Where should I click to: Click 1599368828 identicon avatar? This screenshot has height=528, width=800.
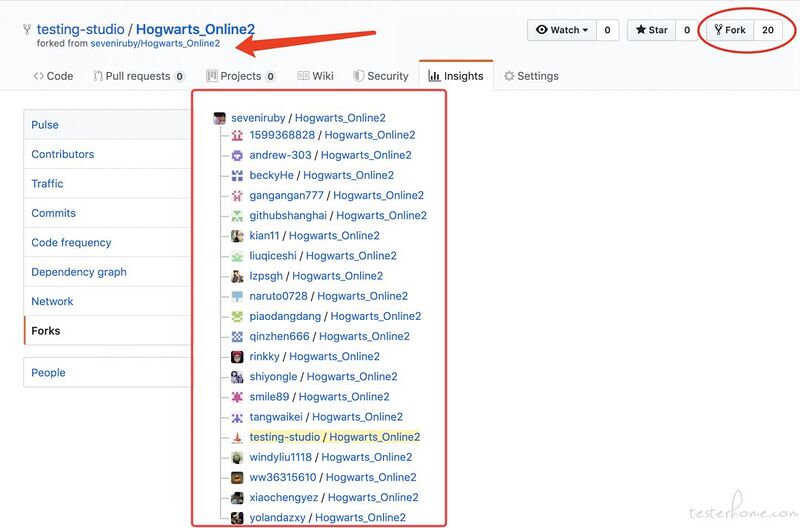[x=237, y=135]
